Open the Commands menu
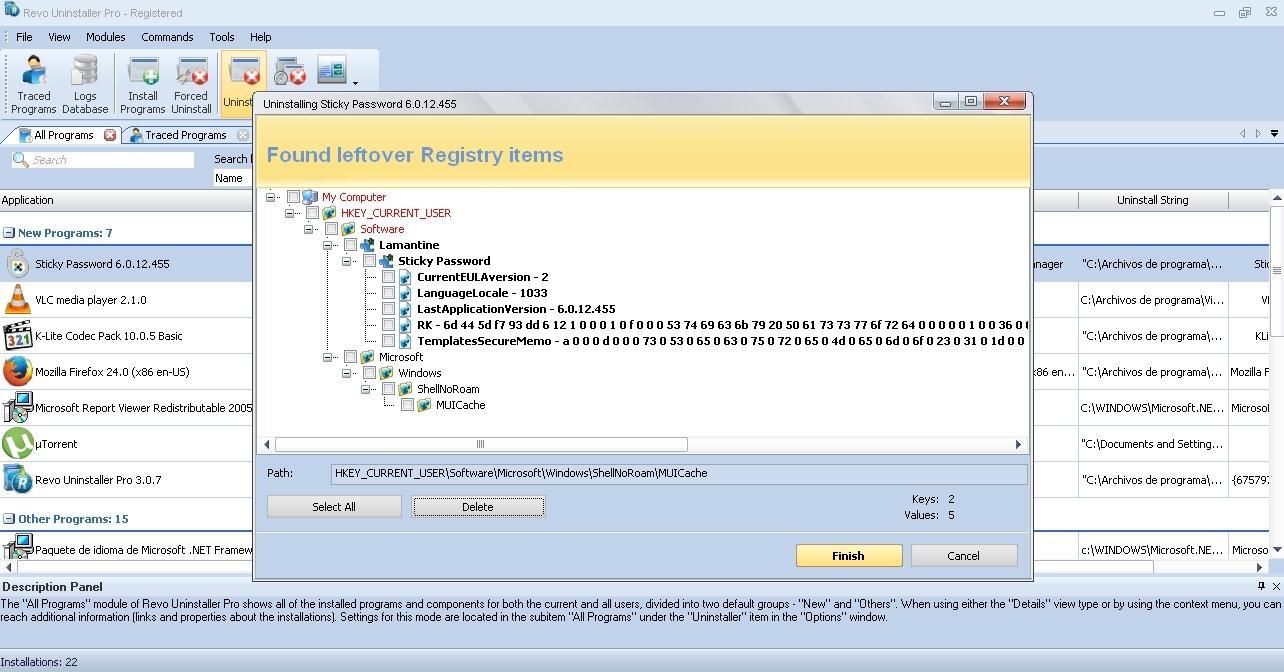Image resolution: width=1284 pixels, height=672 pixels. point(167,37)
